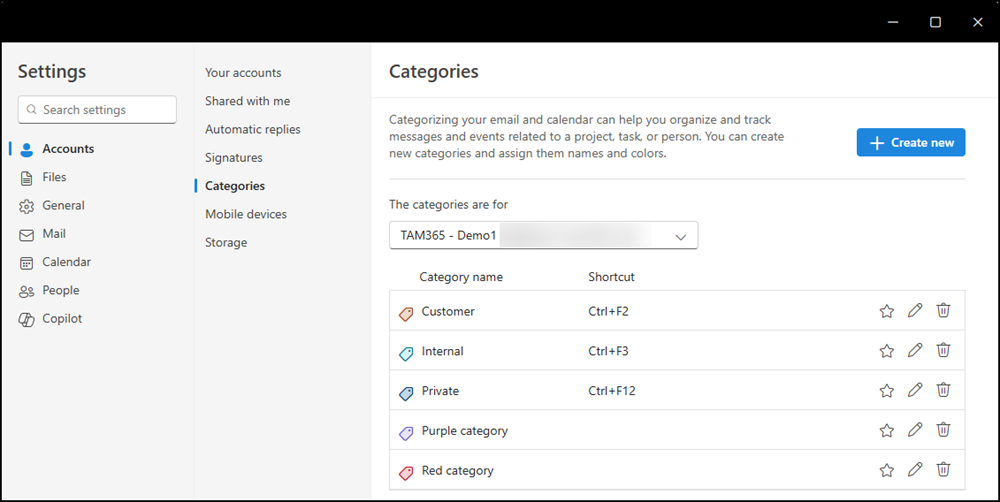Delete the Purple category
This screenshot has width=1000, height=502.
943,429
